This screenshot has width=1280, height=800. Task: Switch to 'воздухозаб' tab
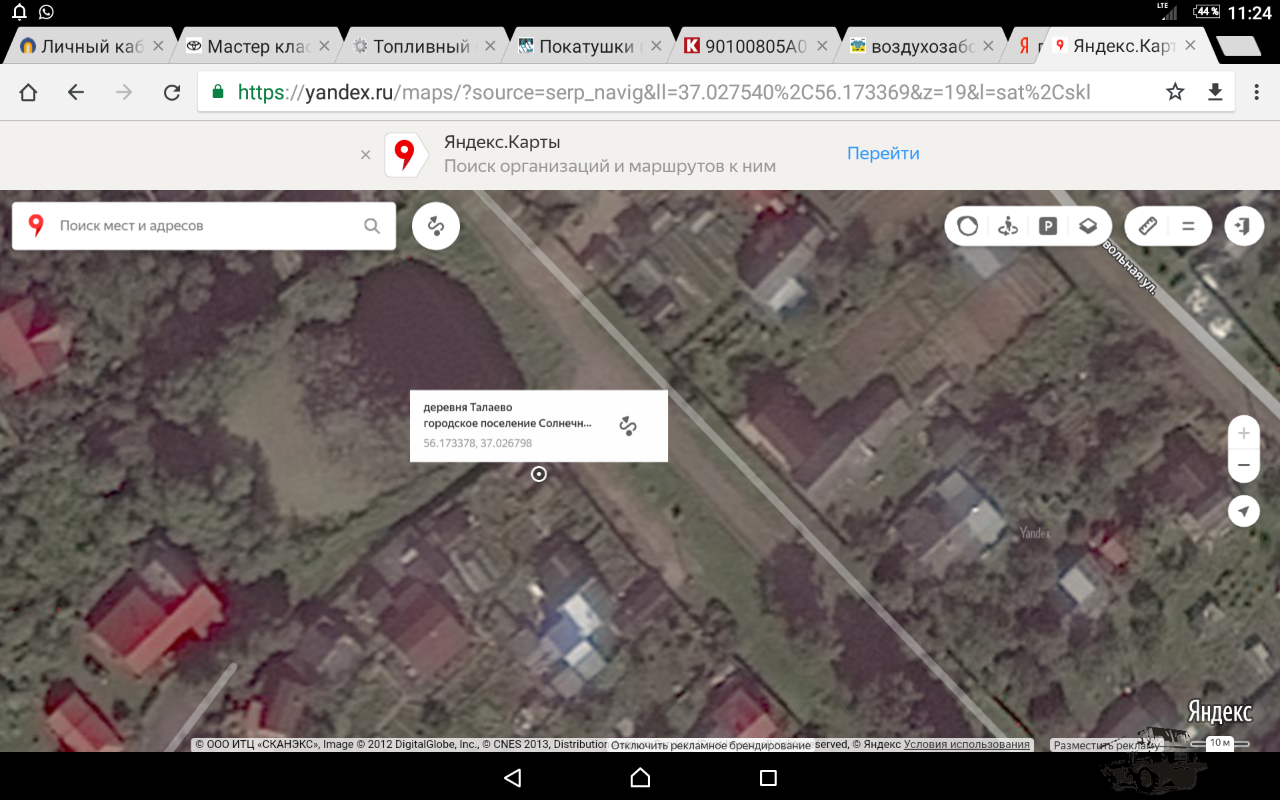pyautogui.click(x=921, y=46)
